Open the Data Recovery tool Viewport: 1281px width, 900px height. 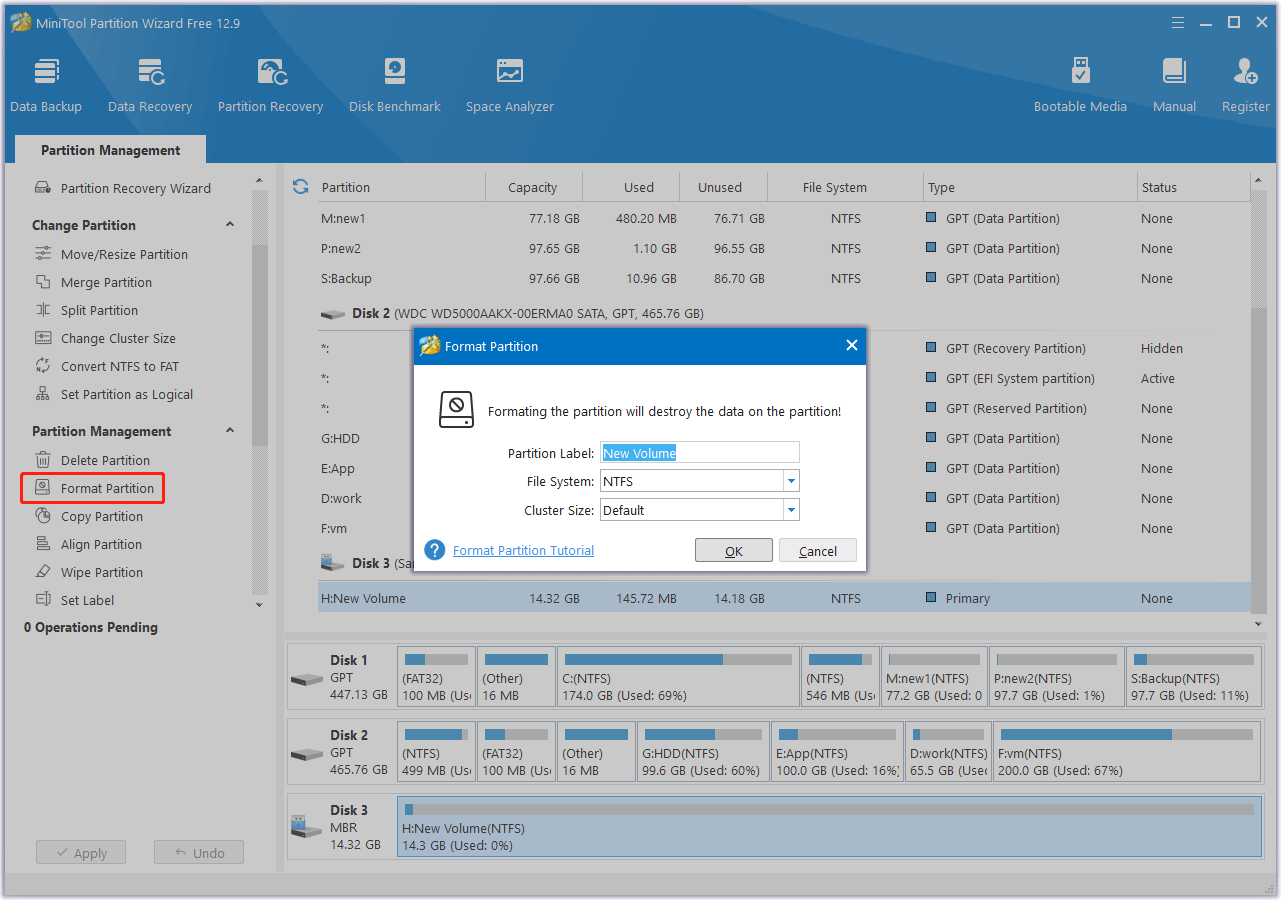point(149,82)
